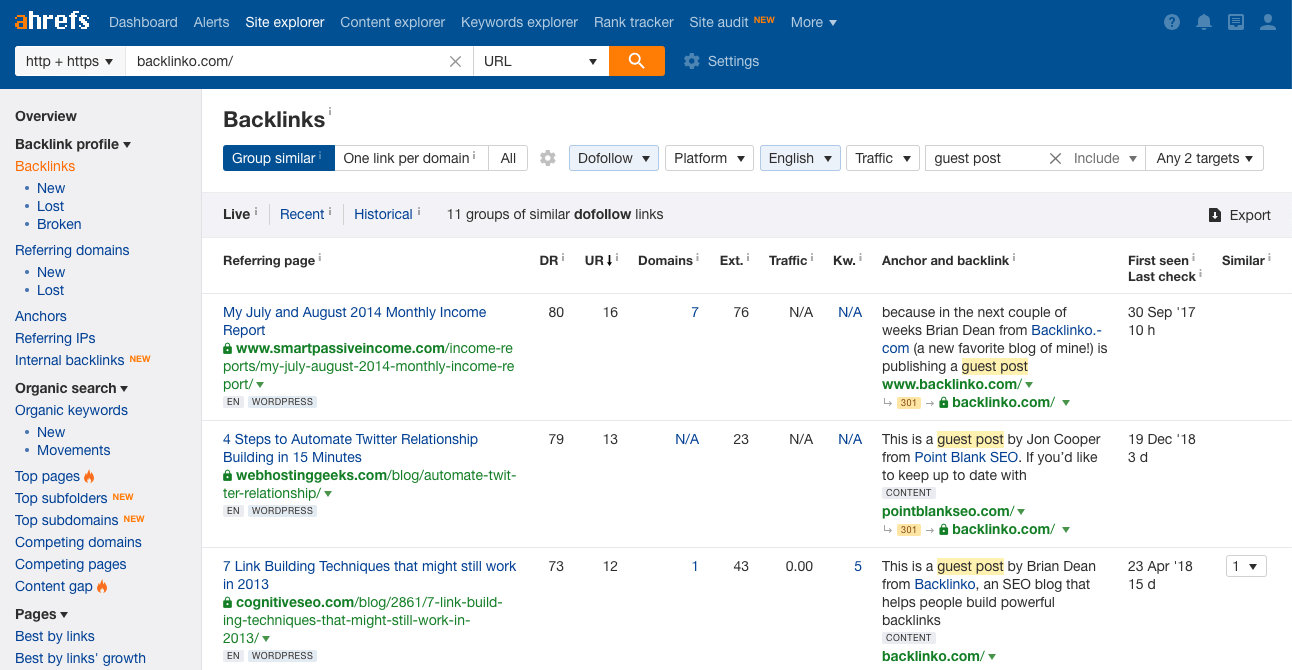Open the Platform filter dropdown

tap(709, 158)
